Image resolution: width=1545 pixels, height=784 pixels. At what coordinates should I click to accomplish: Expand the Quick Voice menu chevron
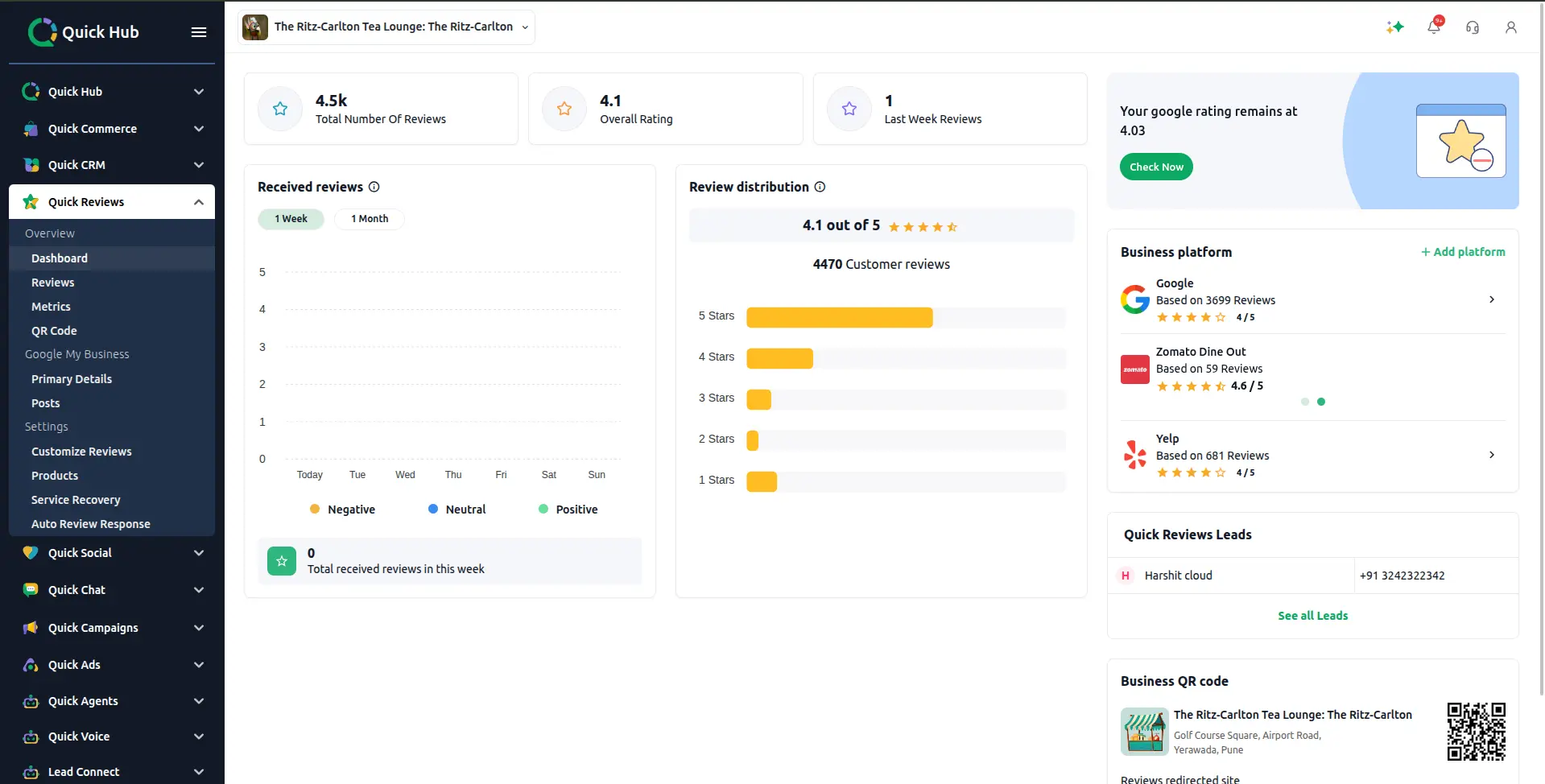(199, 737)
